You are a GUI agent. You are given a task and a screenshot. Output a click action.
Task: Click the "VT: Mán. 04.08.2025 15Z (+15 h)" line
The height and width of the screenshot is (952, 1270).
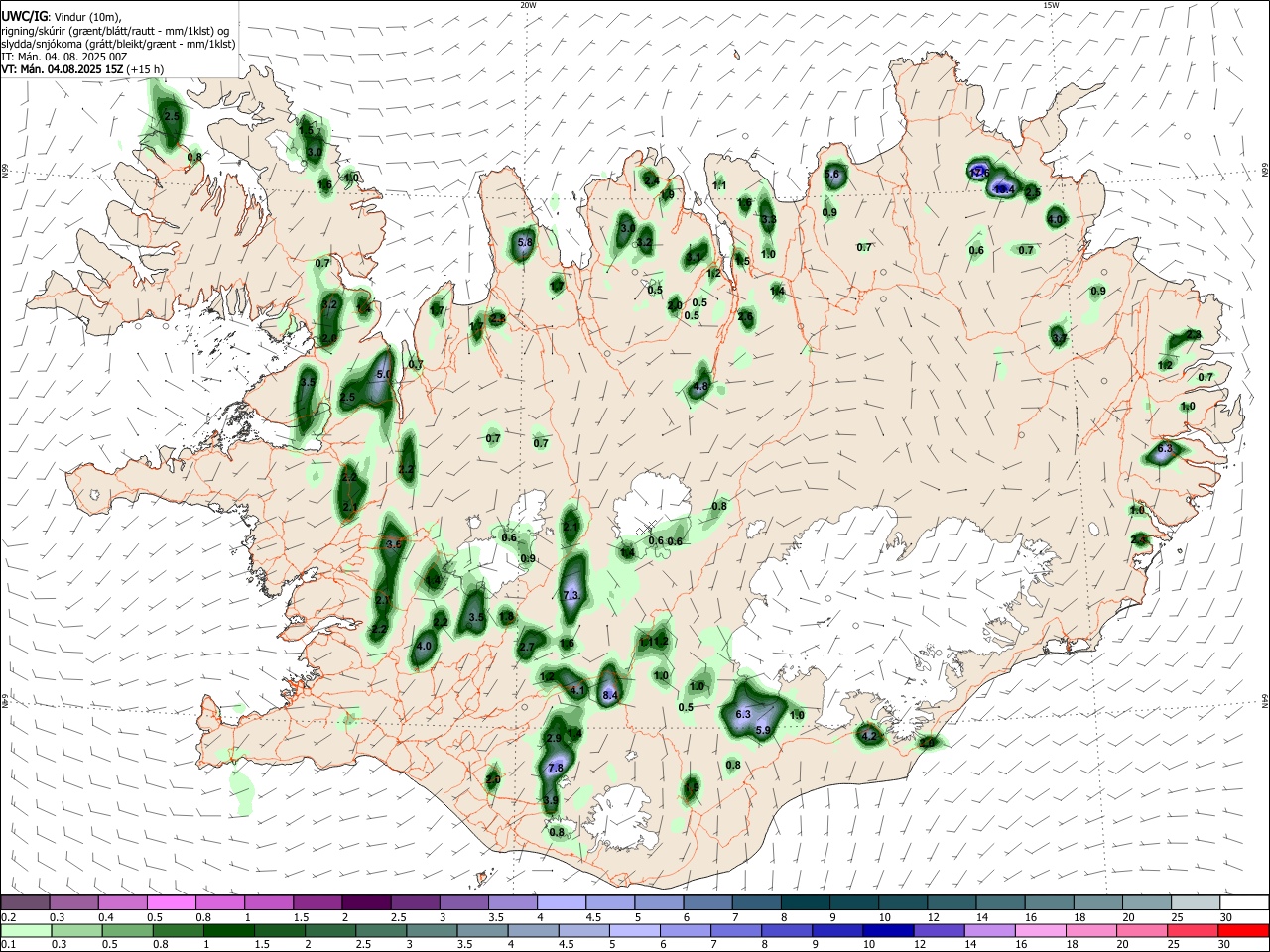pyautogui.click(x=82, y=69)
